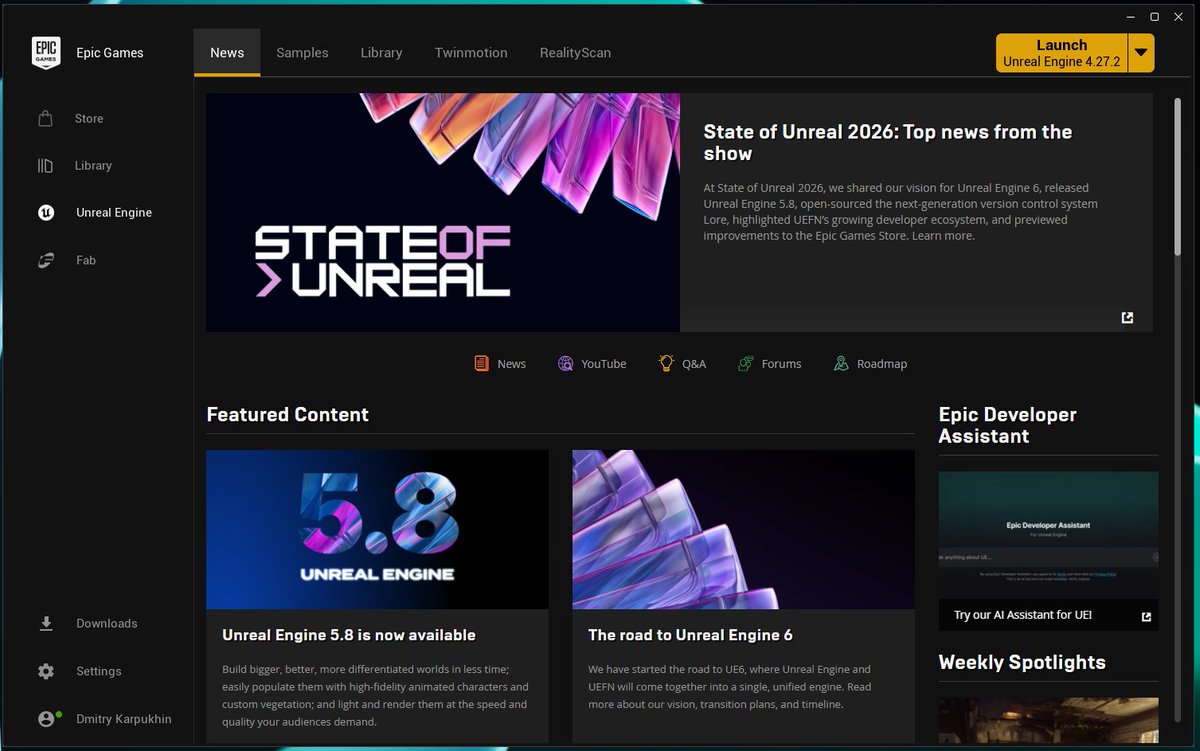This screenshot has height=751, width=1200.
Task: Open Fab label in sidebar
Action: coord(86,260)
